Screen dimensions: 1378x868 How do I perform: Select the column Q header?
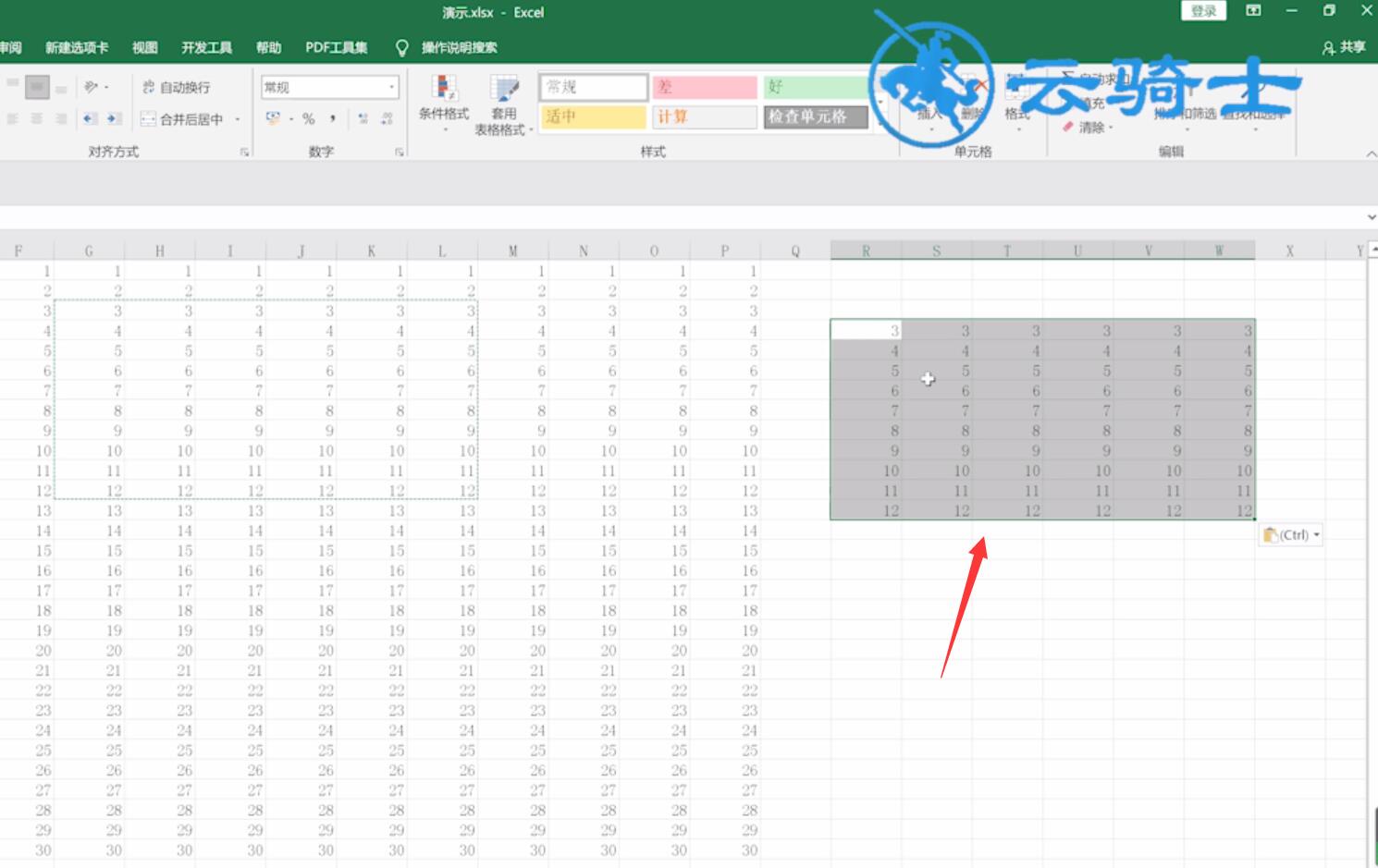click(x=795, y=251)
